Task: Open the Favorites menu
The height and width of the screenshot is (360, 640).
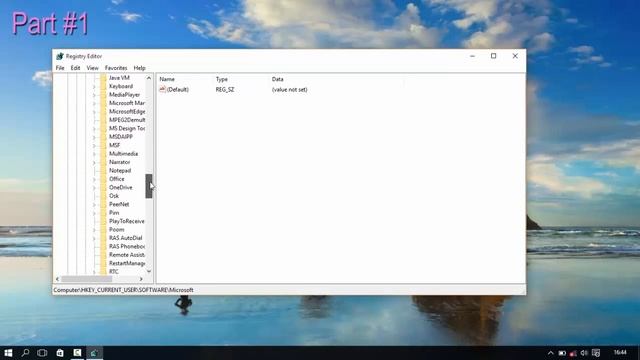Action: (x=116, y=68)
